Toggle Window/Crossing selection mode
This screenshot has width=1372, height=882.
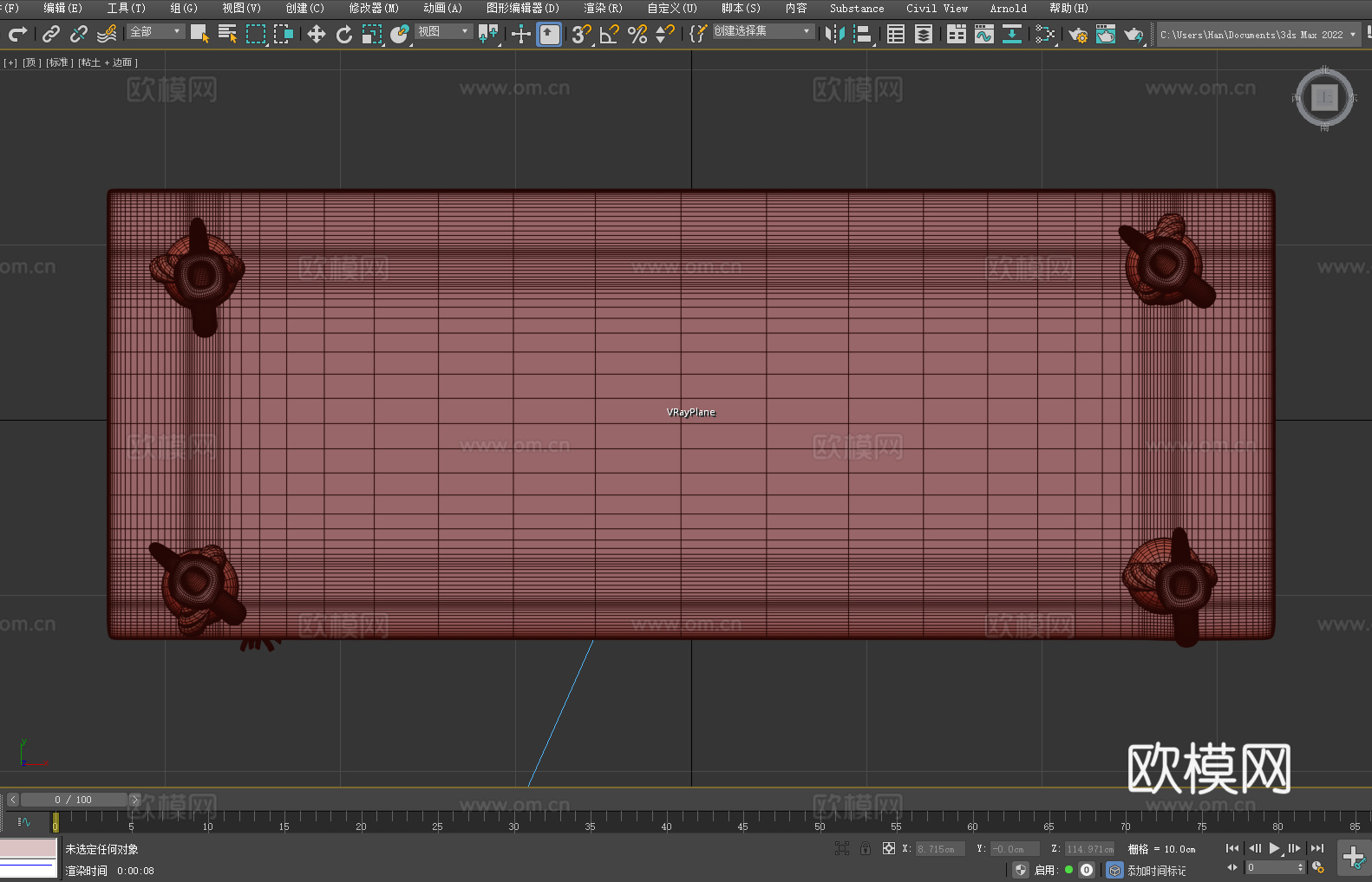point(283,34)
